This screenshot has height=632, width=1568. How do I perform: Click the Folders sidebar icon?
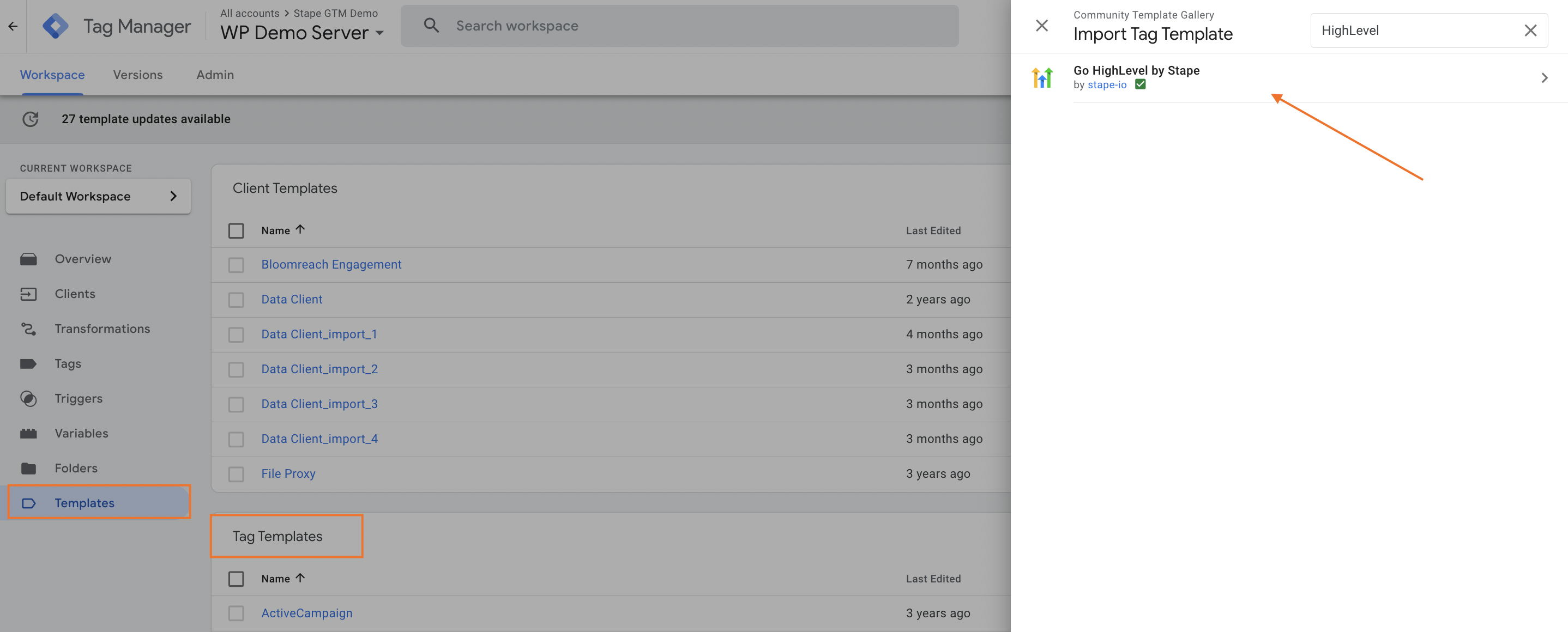click(28, 469)
